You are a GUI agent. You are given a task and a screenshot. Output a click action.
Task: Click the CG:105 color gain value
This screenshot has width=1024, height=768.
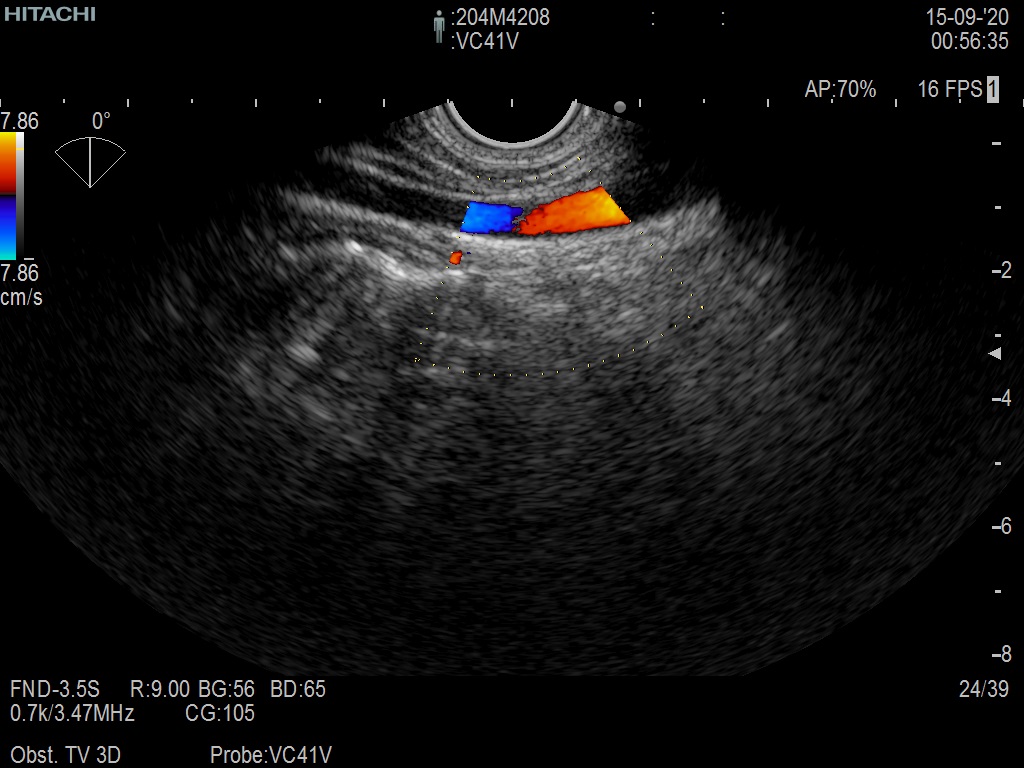click(x=220, y=713)
